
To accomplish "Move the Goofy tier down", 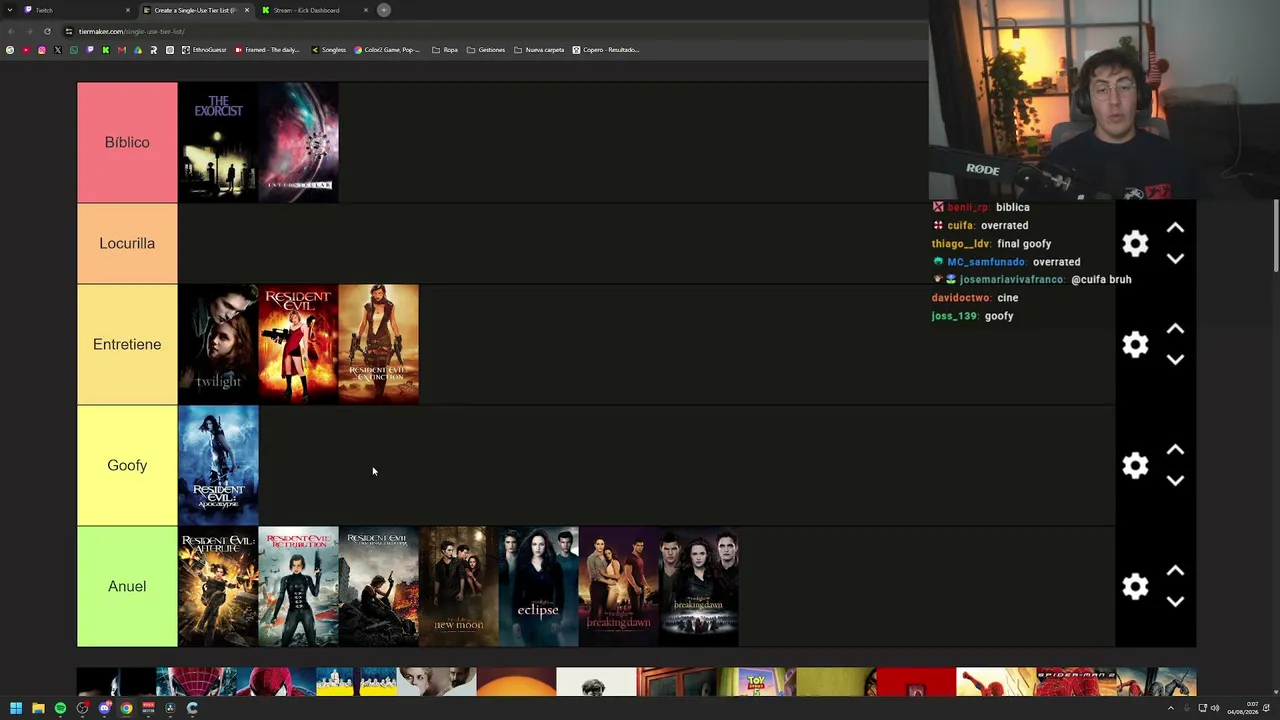I will [1175, 480].
